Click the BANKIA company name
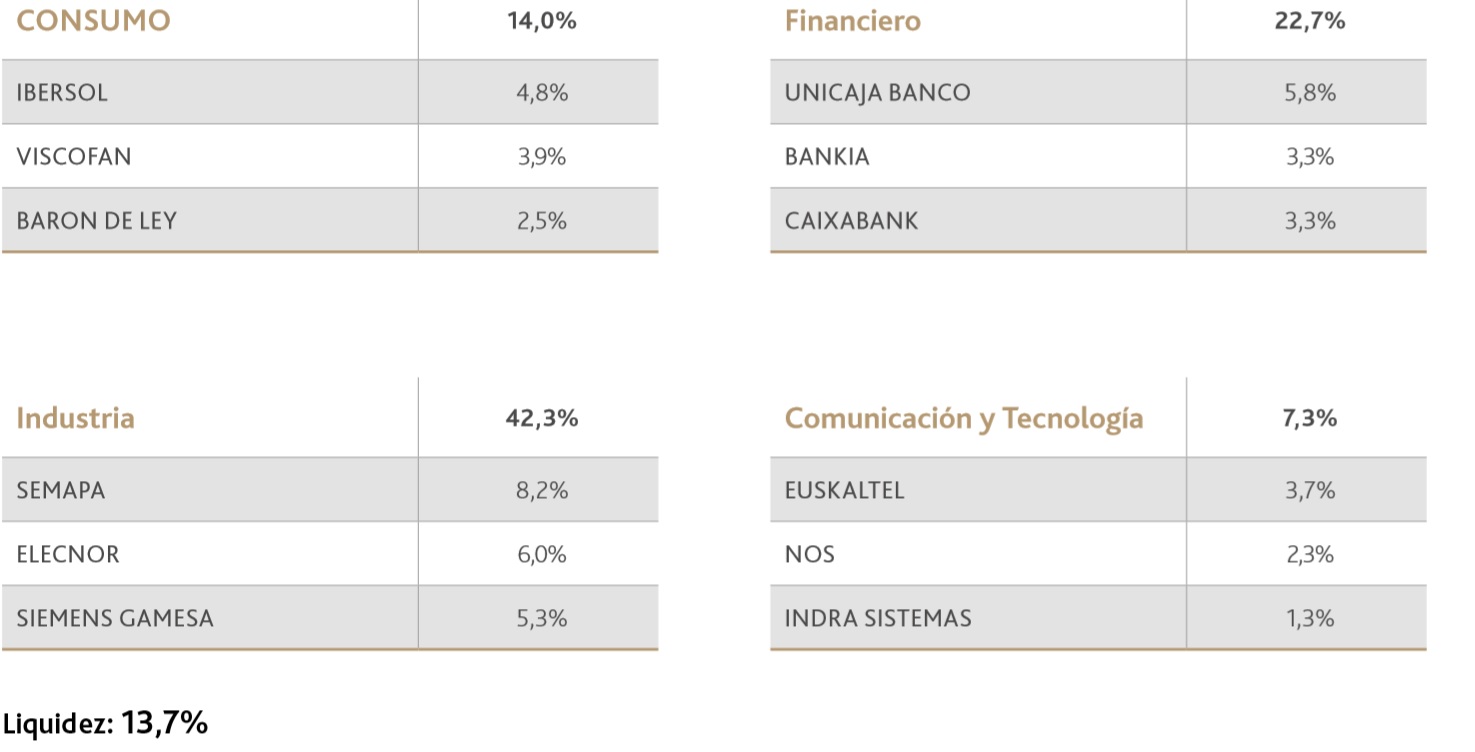 (x=827, y=157)
